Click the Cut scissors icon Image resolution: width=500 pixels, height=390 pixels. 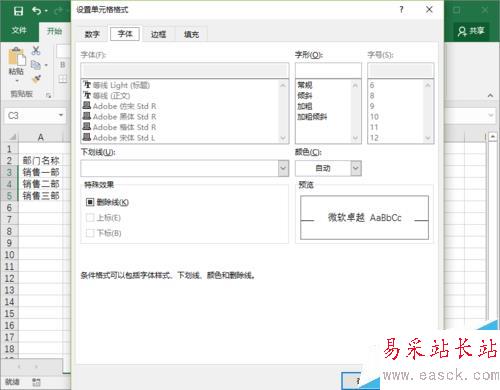click(x=36, y=51)
